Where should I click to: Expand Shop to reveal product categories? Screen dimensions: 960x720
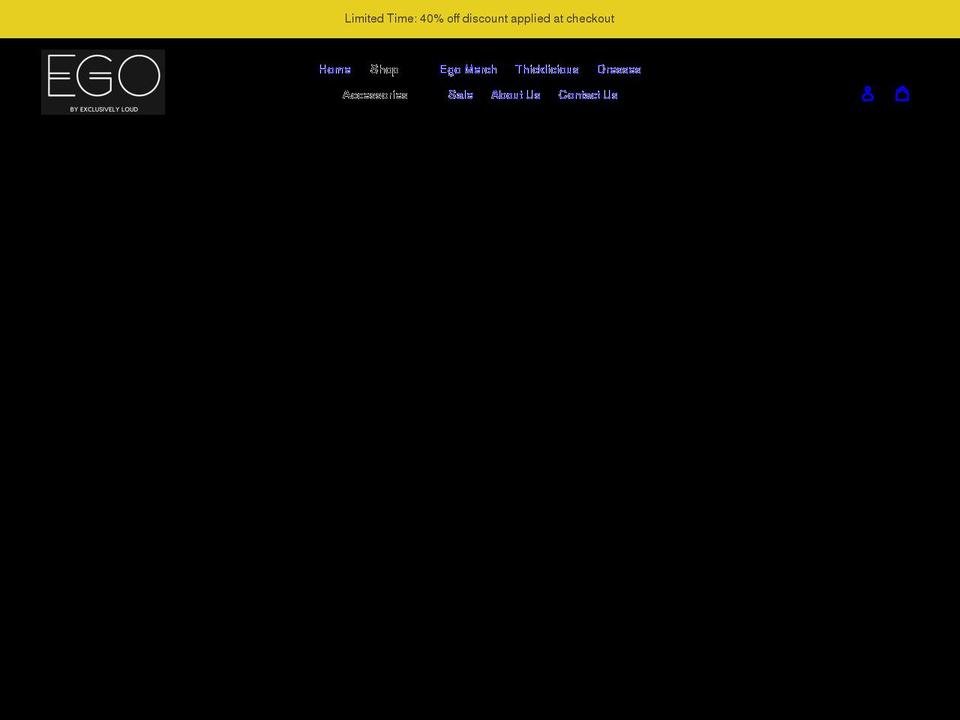[385, 69]
